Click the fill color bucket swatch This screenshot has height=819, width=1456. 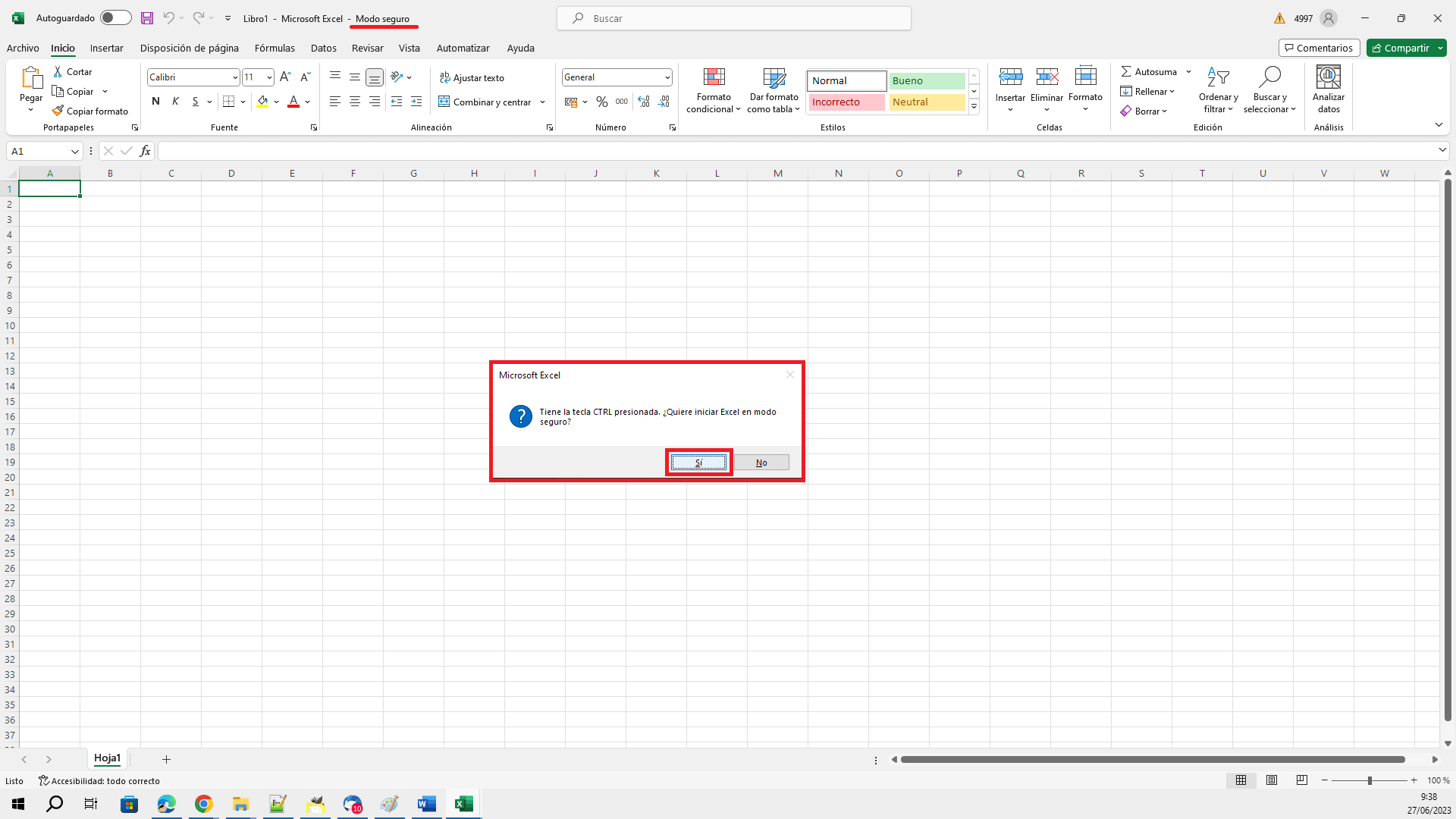[x=262, y=101]
